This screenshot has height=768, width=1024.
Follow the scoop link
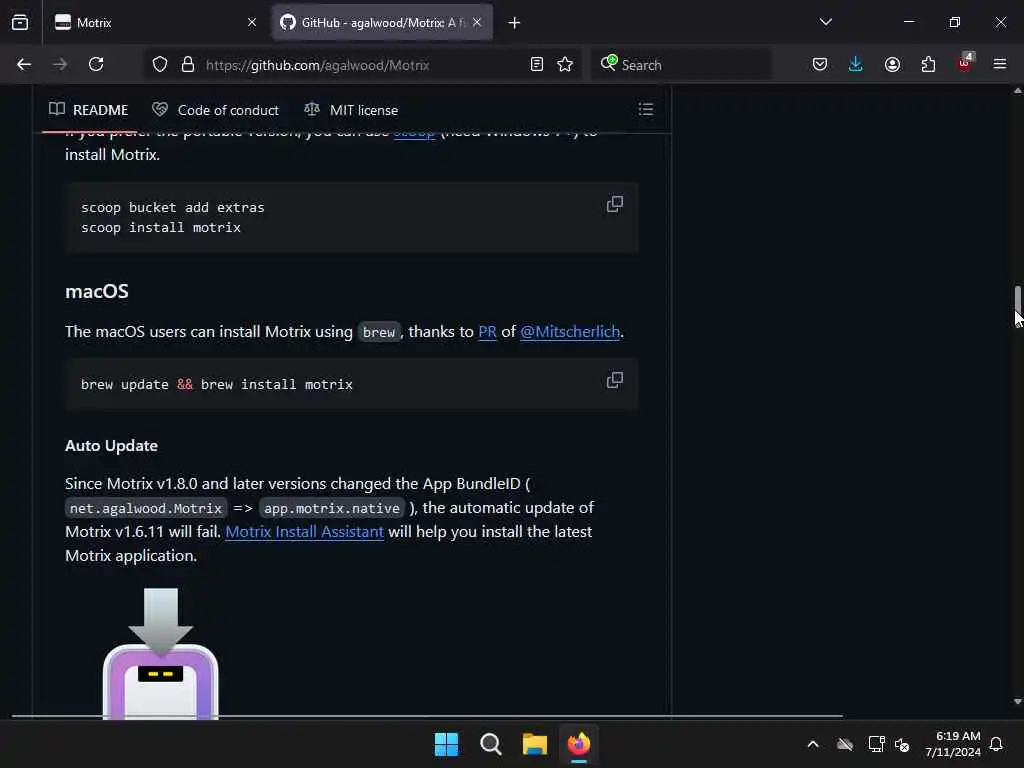(415, 134)
